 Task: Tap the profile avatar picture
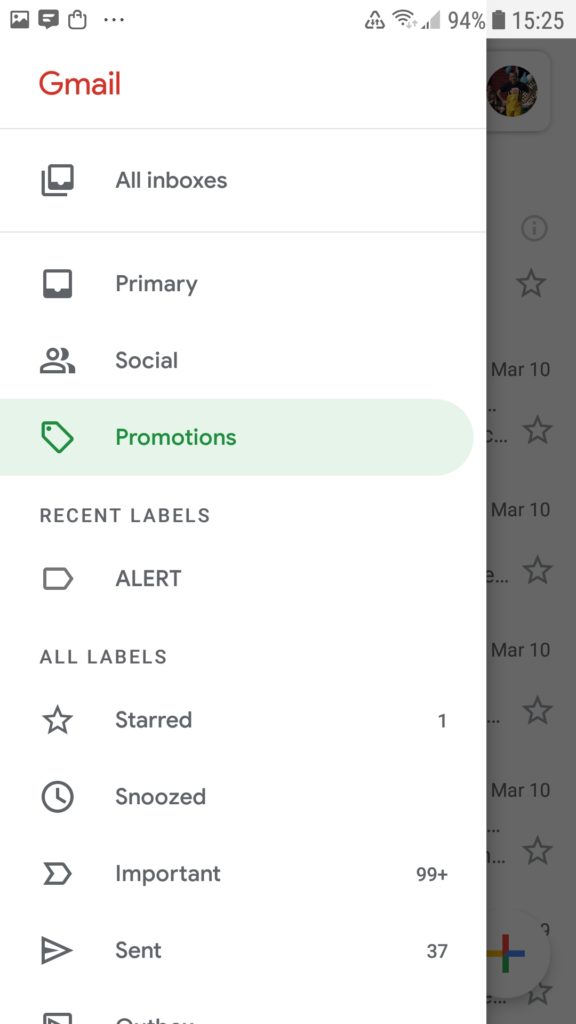click(513, 91)
